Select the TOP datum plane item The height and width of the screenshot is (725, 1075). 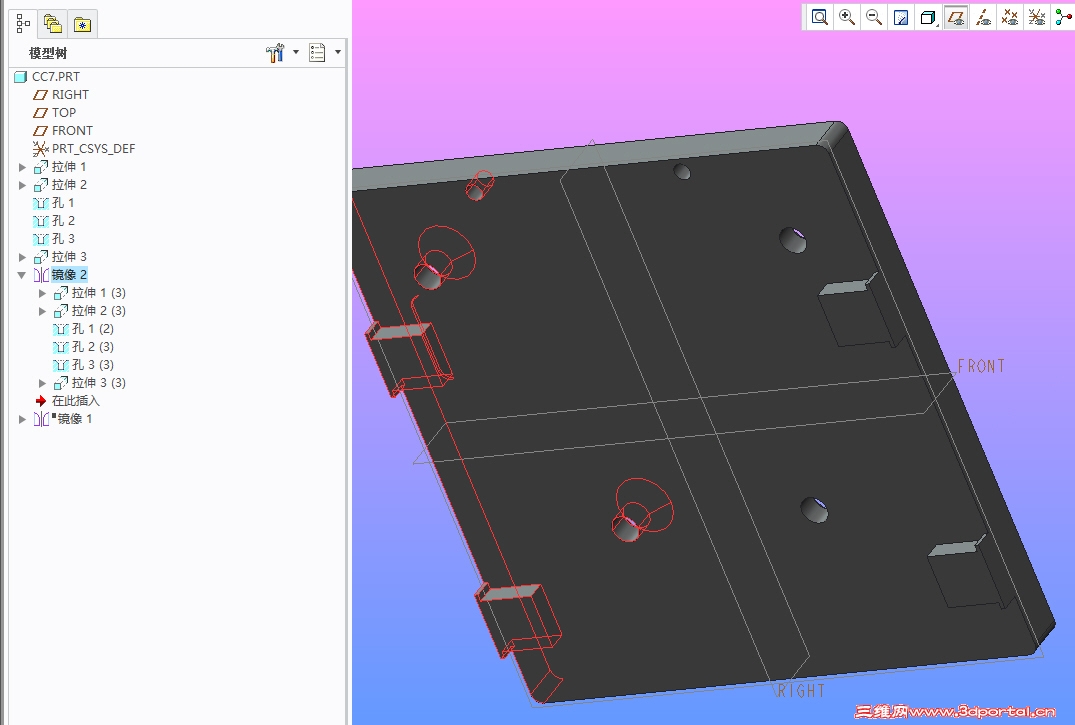click(x=64, y=112)
